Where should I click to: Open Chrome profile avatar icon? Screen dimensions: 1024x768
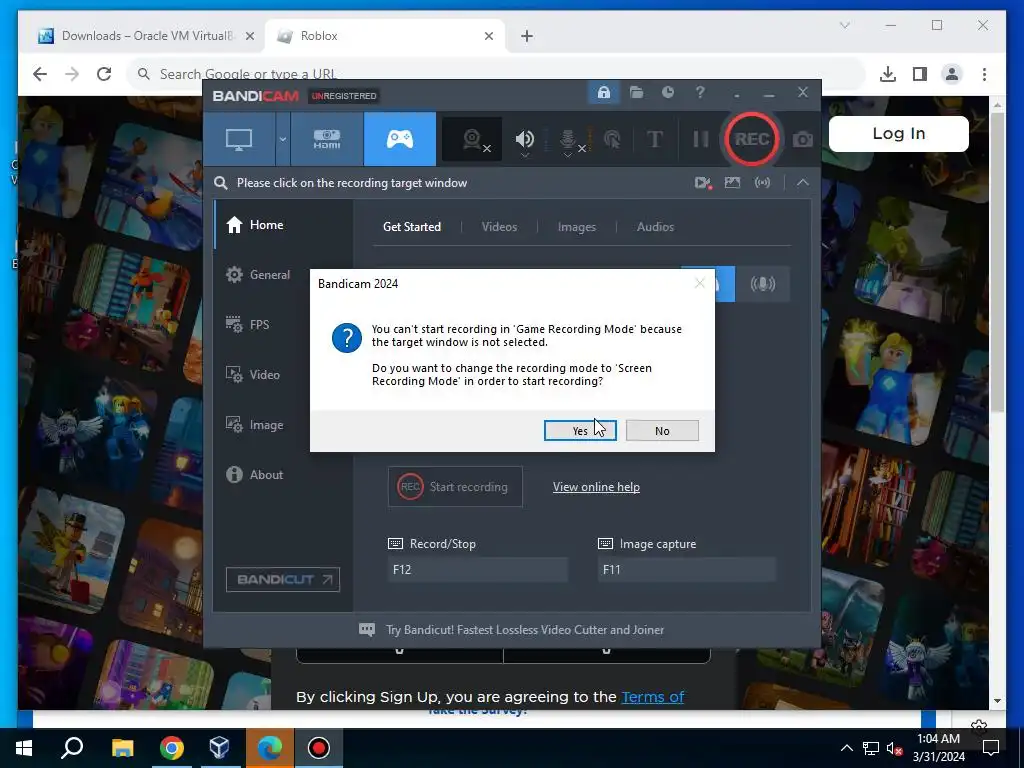coord(952,74)
